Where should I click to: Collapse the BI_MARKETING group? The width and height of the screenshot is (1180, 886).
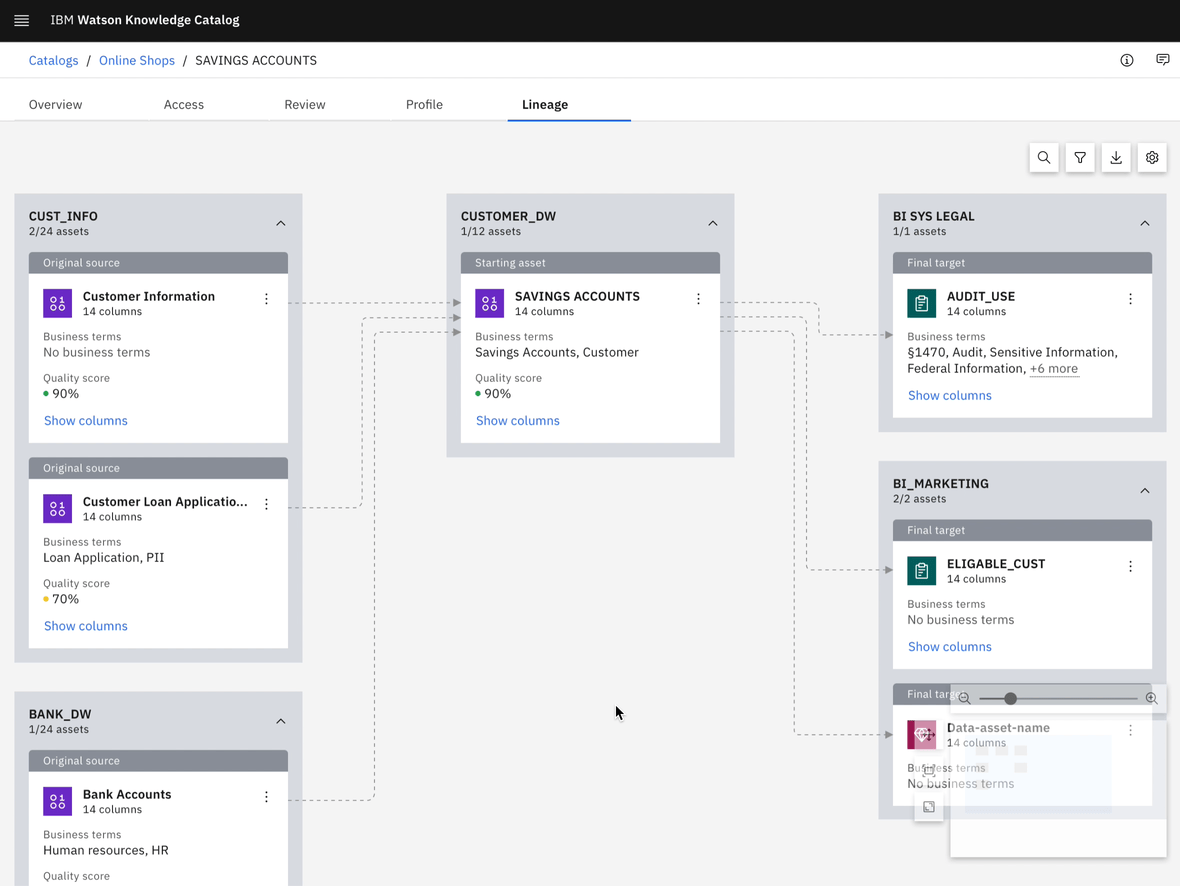(x=1145, y=491)
